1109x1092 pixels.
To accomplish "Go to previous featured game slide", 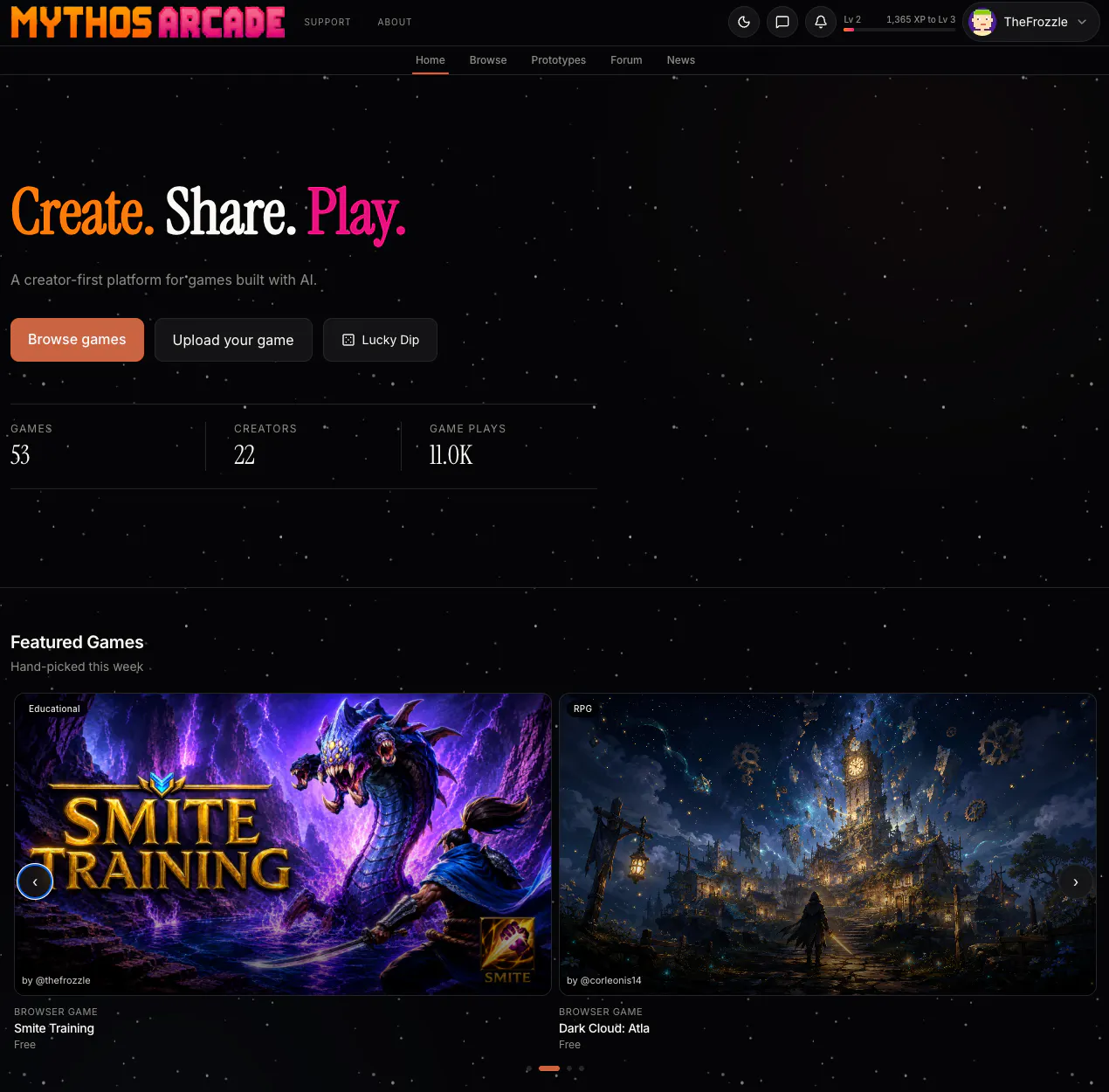I will [x=35, y=881].
